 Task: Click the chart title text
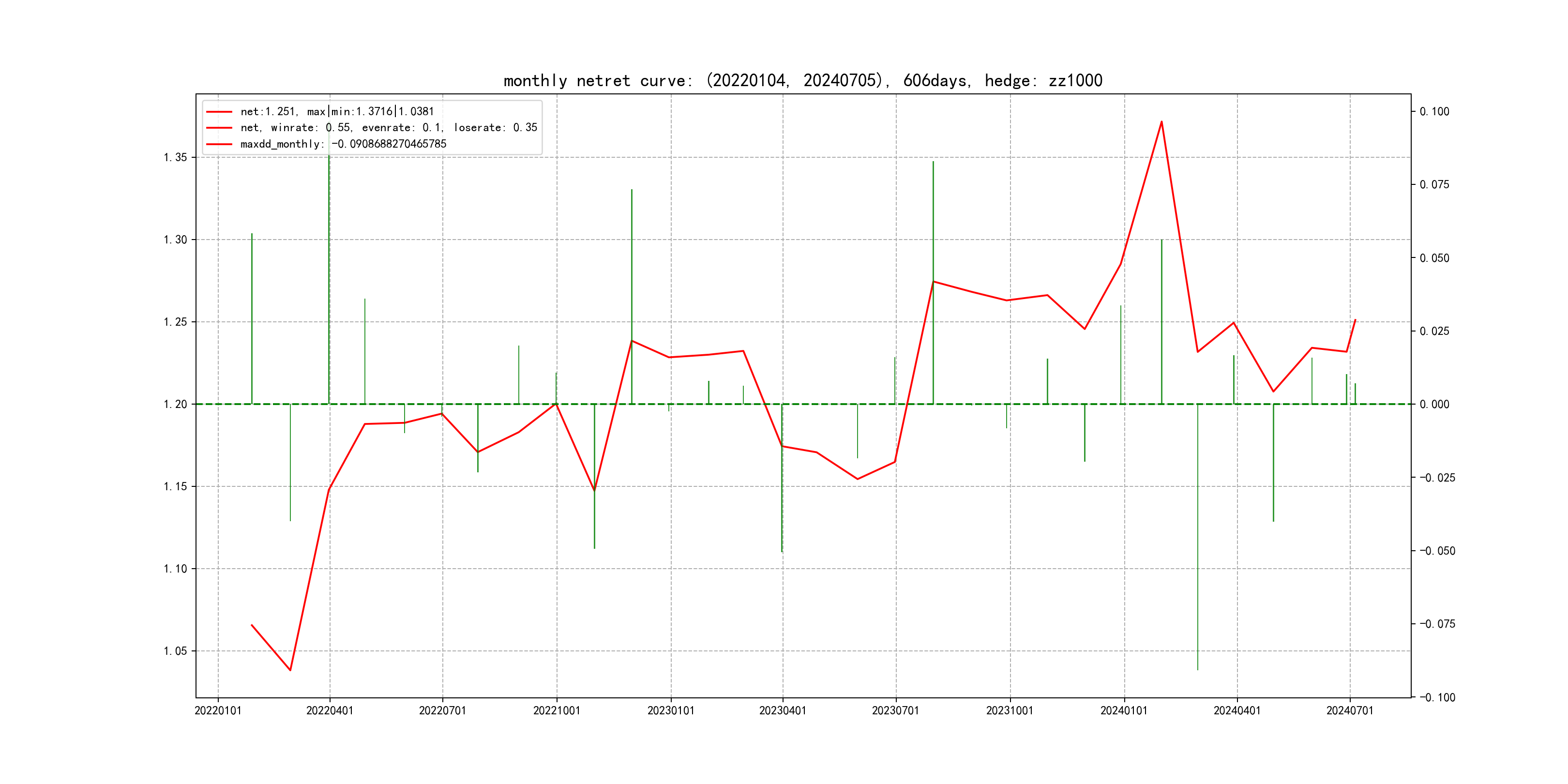[x=802, y=80]
